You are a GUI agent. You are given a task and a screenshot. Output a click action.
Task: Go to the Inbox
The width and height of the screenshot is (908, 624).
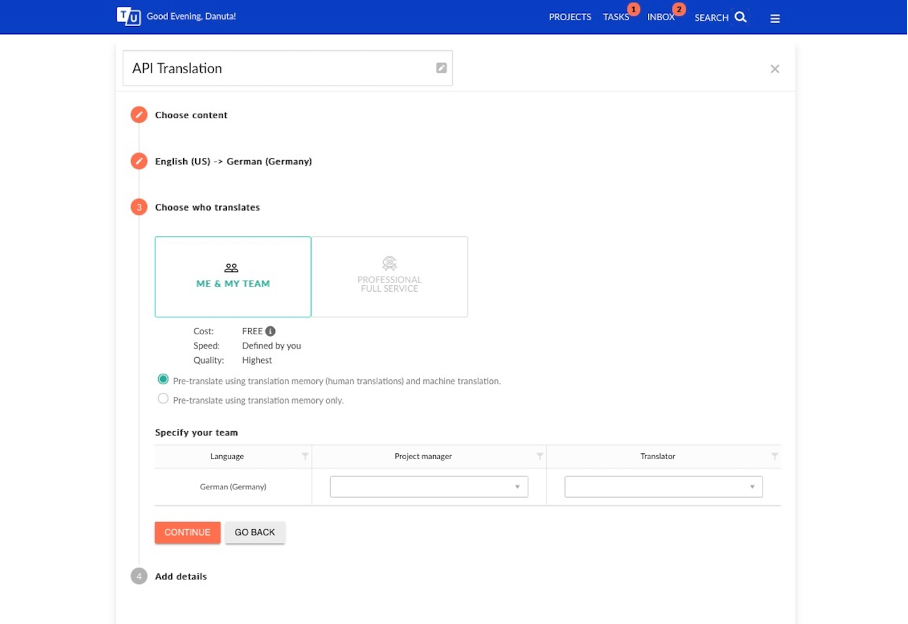tap(661, 17)
